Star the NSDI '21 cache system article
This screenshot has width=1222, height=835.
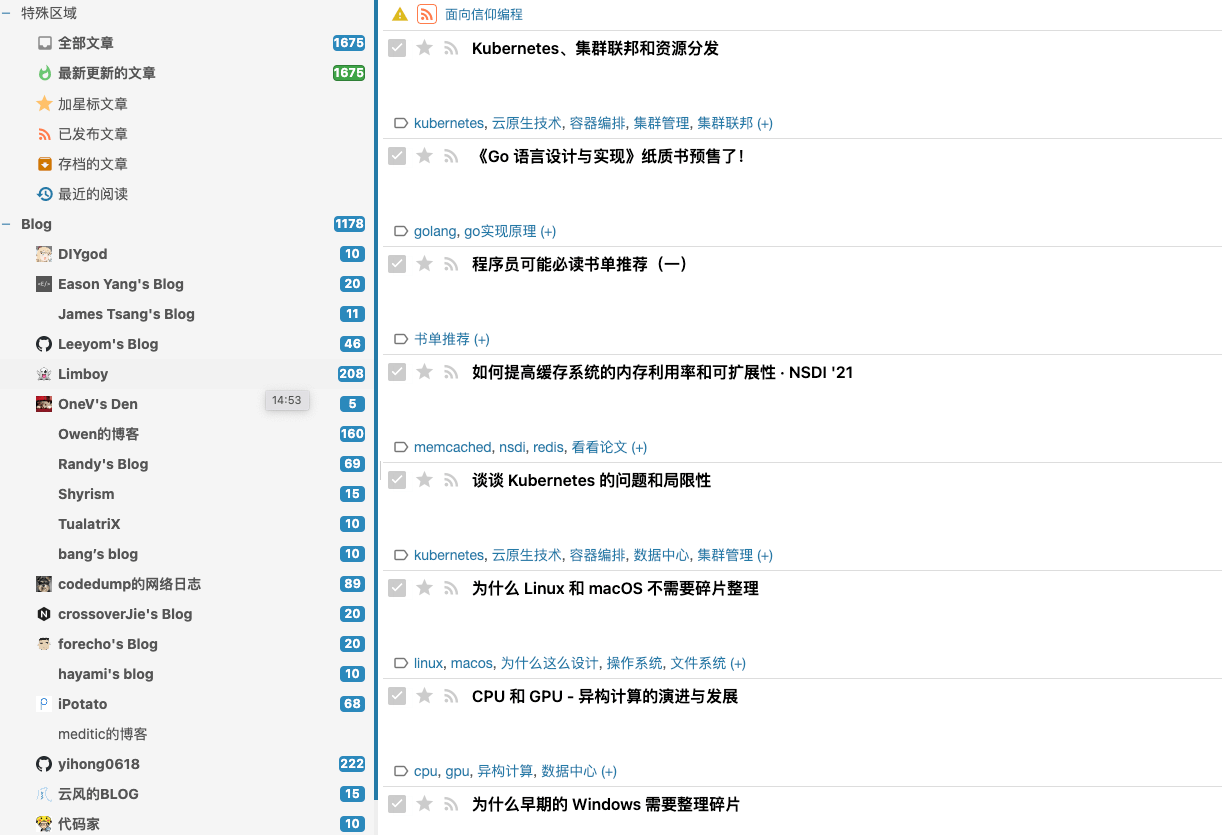[424, 372]
